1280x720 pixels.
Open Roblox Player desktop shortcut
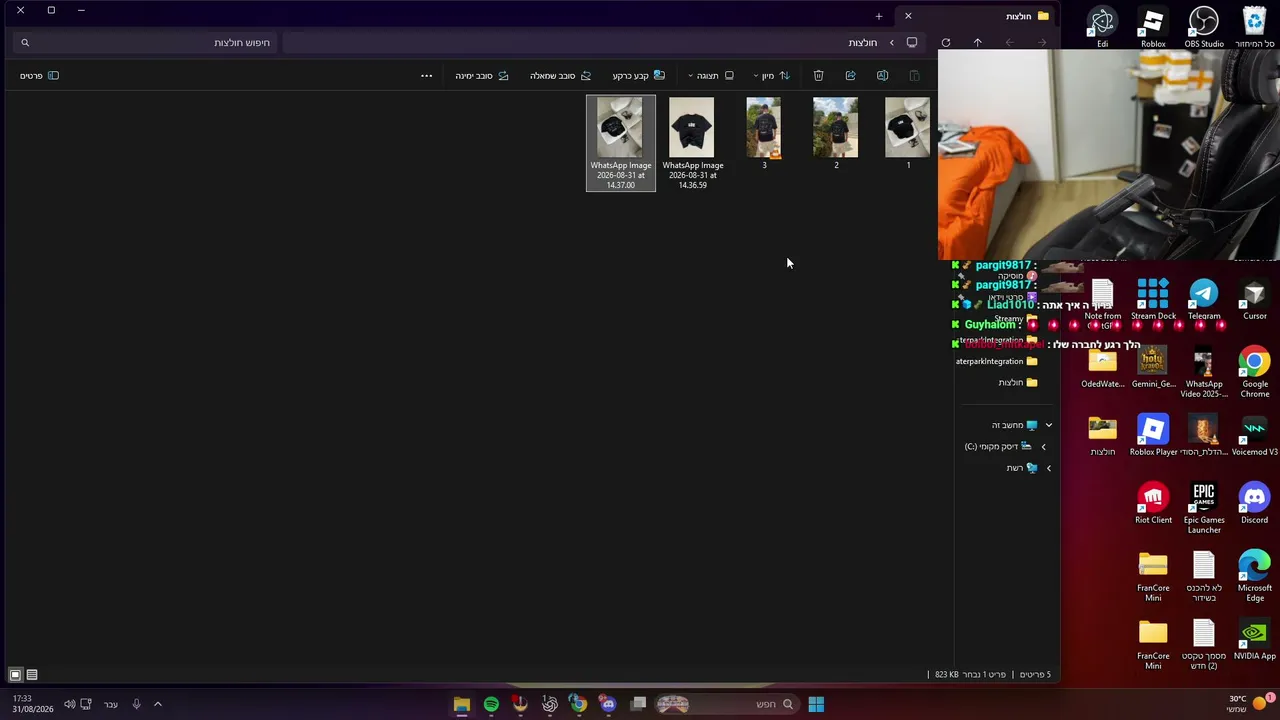coord(1153,436)
